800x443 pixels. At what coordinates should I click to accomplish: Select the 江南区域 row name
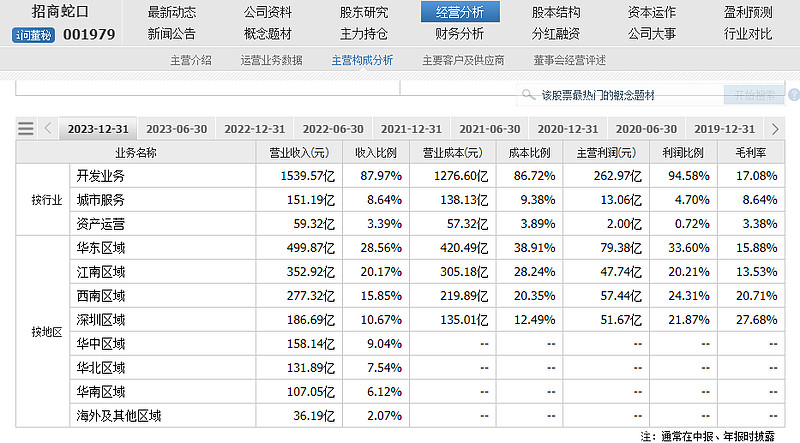tap(101, 272)
